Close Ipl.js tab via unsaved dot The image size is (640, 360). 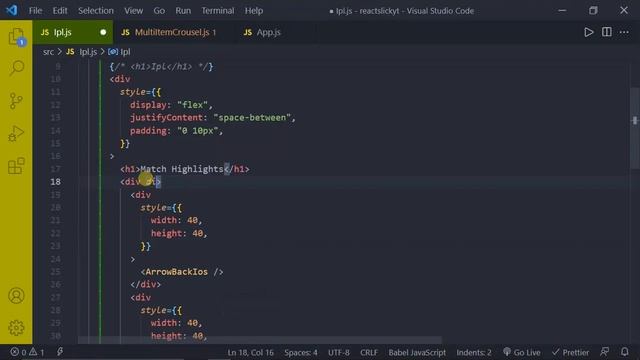(103, 32)
